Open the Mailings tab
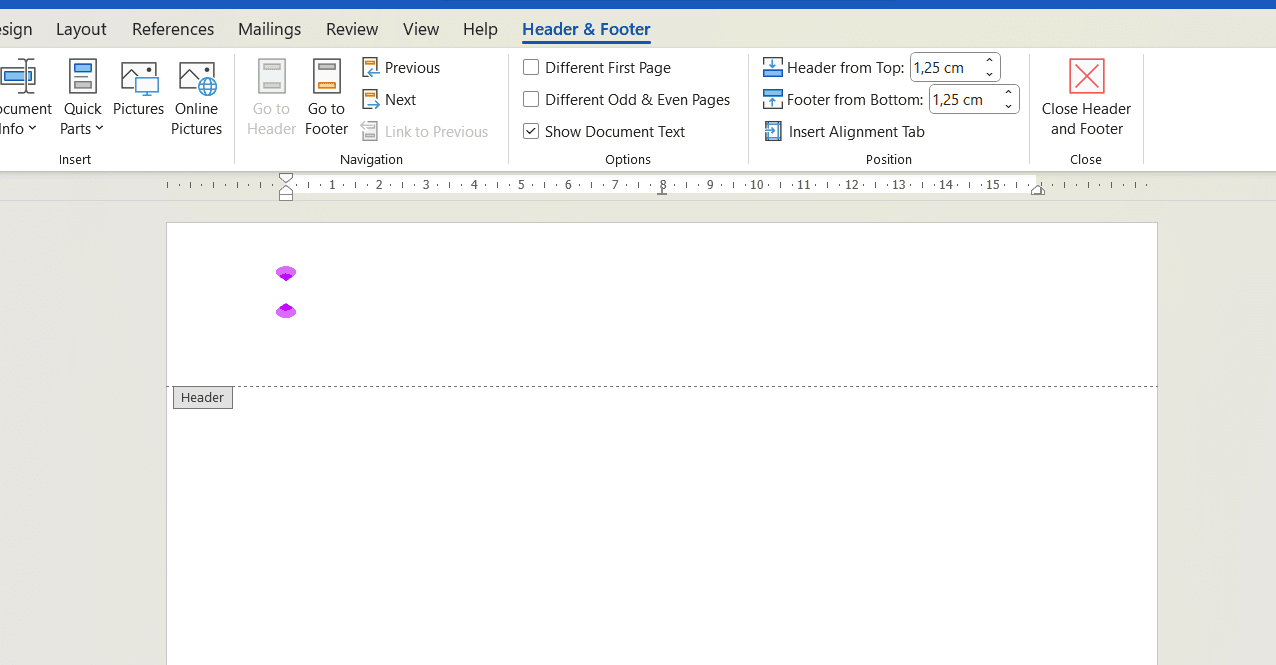Screen dimensions: 1276x665 tap(269, 29)
